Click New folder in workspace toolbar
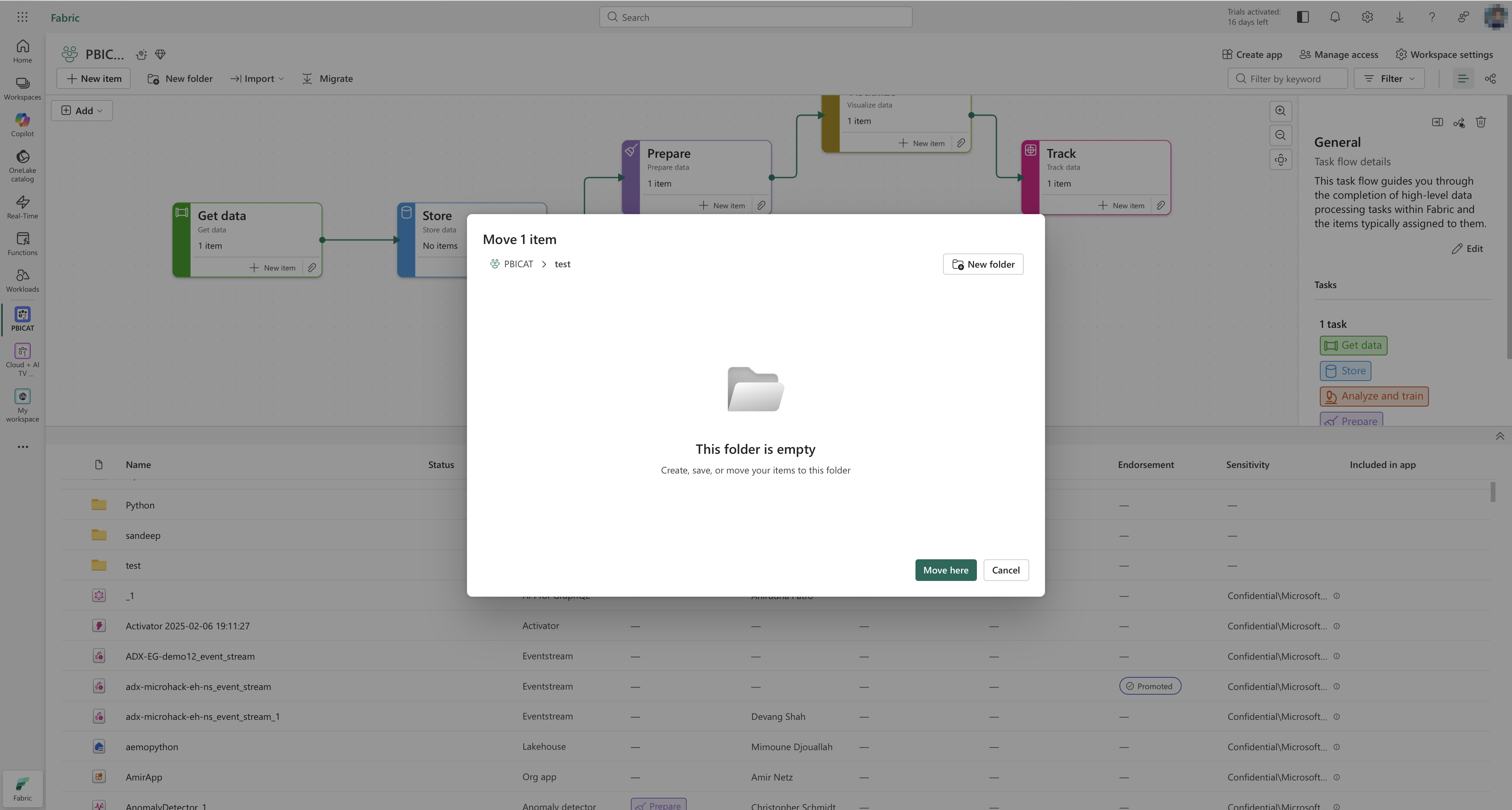1512x810 pixels. coord(180,79)
